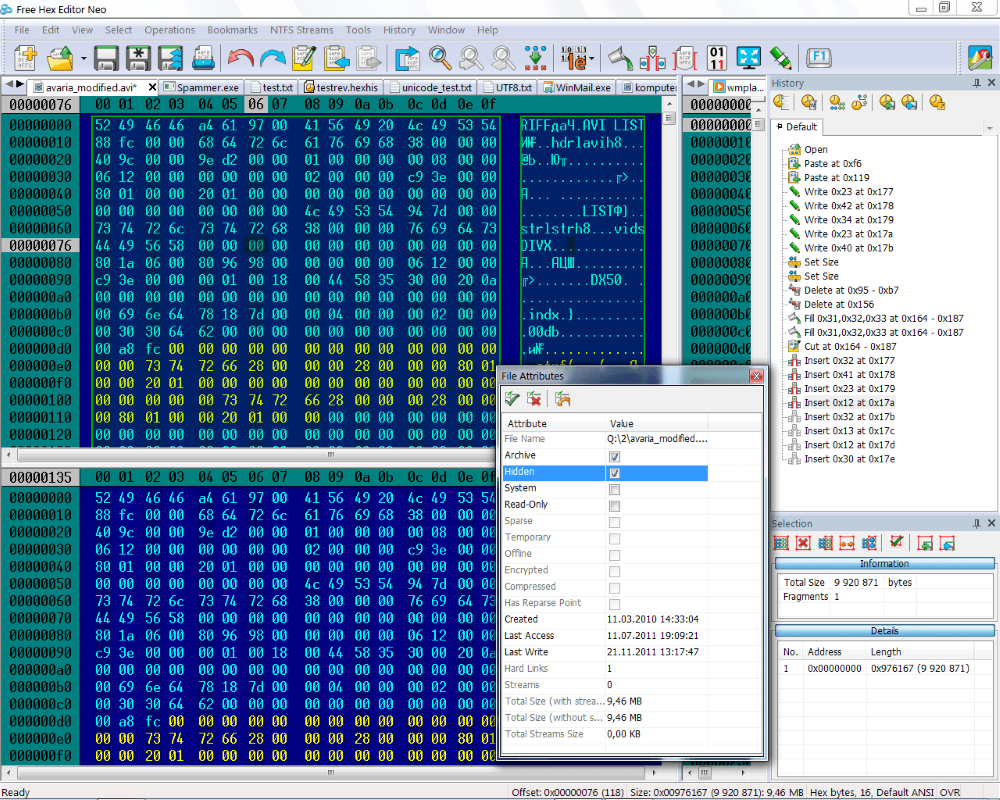Open the dropdown arrow beside Open file

tap(84, 59)
